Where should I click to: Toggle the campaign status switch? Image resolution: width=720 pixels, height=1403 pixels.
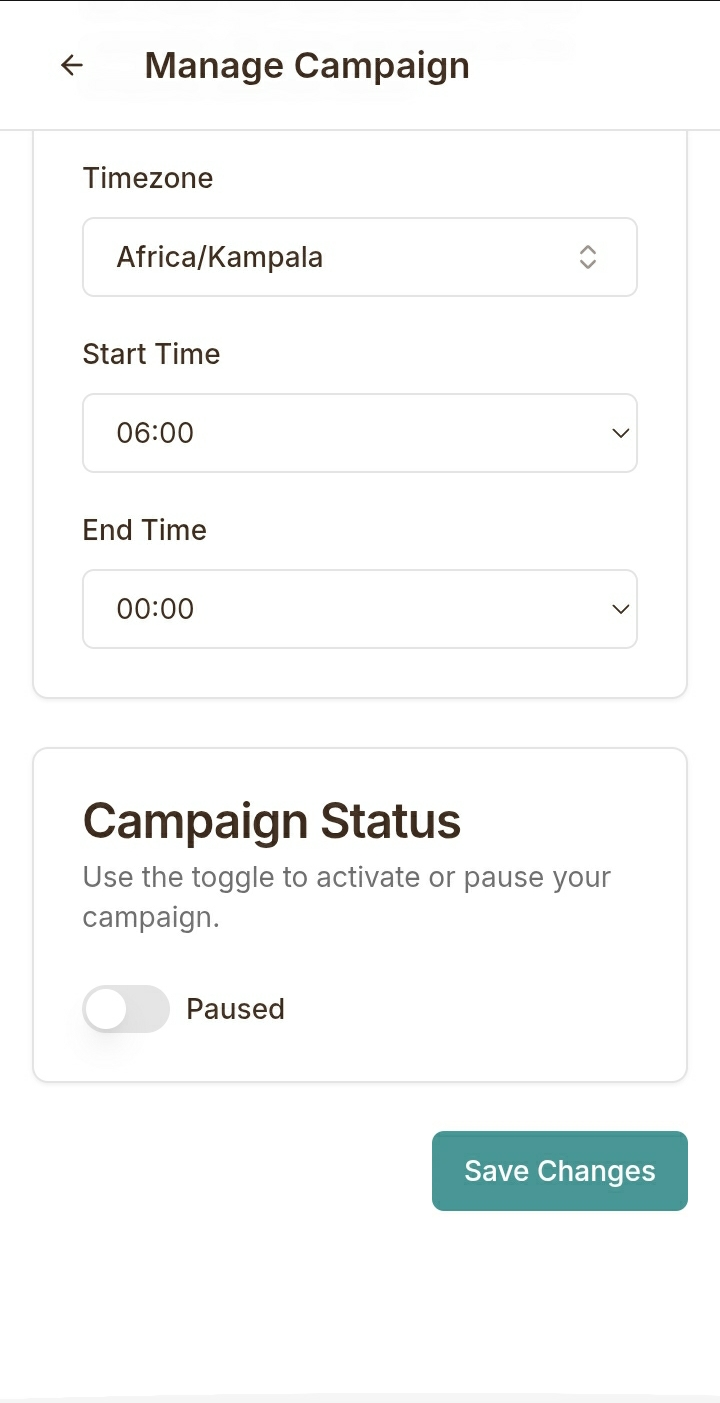[x=126, y=1009]
